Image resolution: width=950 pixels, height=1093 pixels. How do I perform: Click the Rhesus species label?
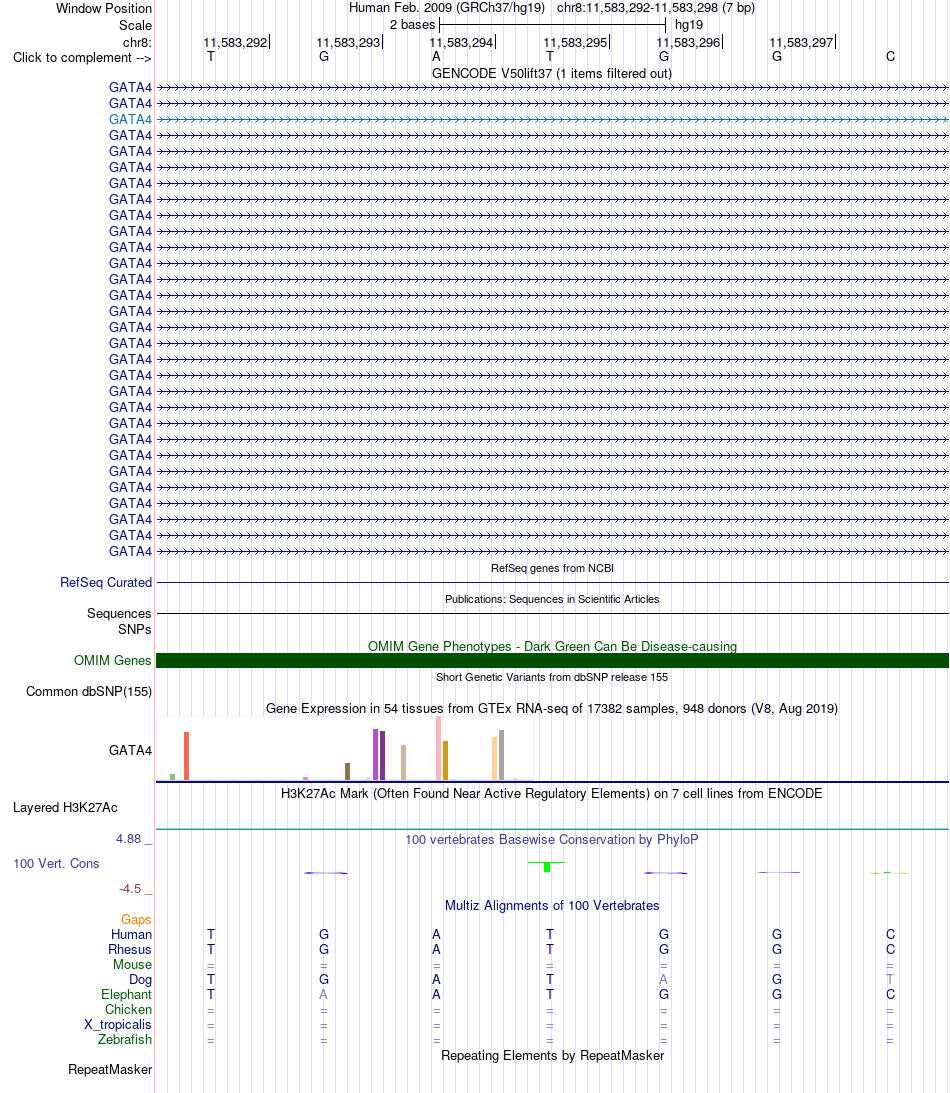coord(130,949)
